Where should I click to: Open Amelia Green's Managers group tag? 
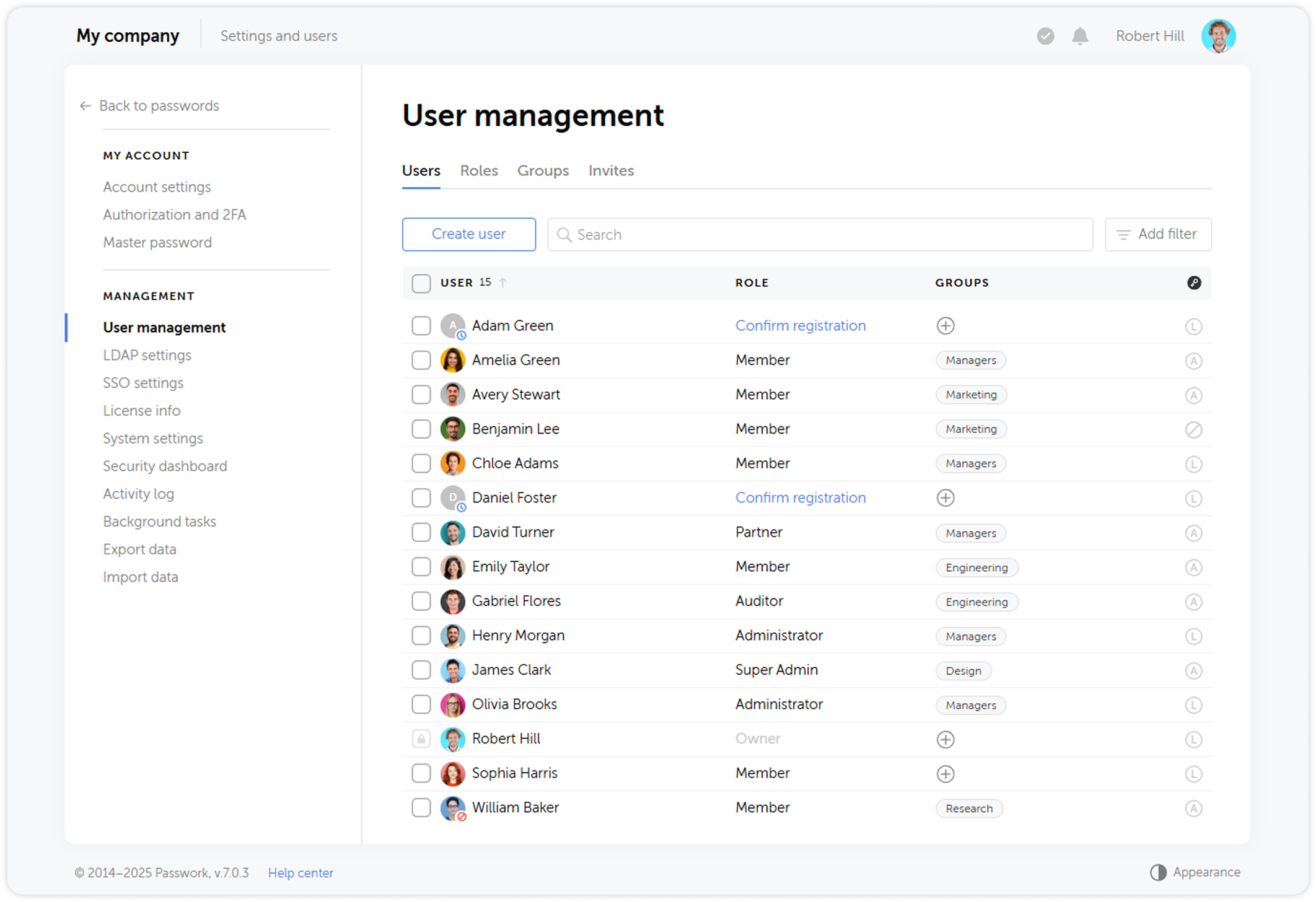pyautogui.click(x=970, y=361)
